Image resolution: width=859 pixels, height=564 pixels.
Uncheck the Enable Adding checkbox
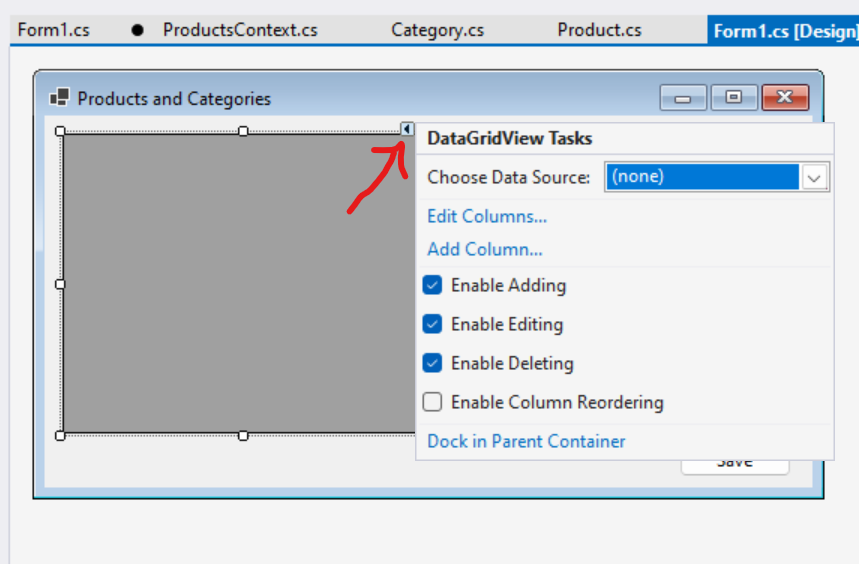[432, 286]
